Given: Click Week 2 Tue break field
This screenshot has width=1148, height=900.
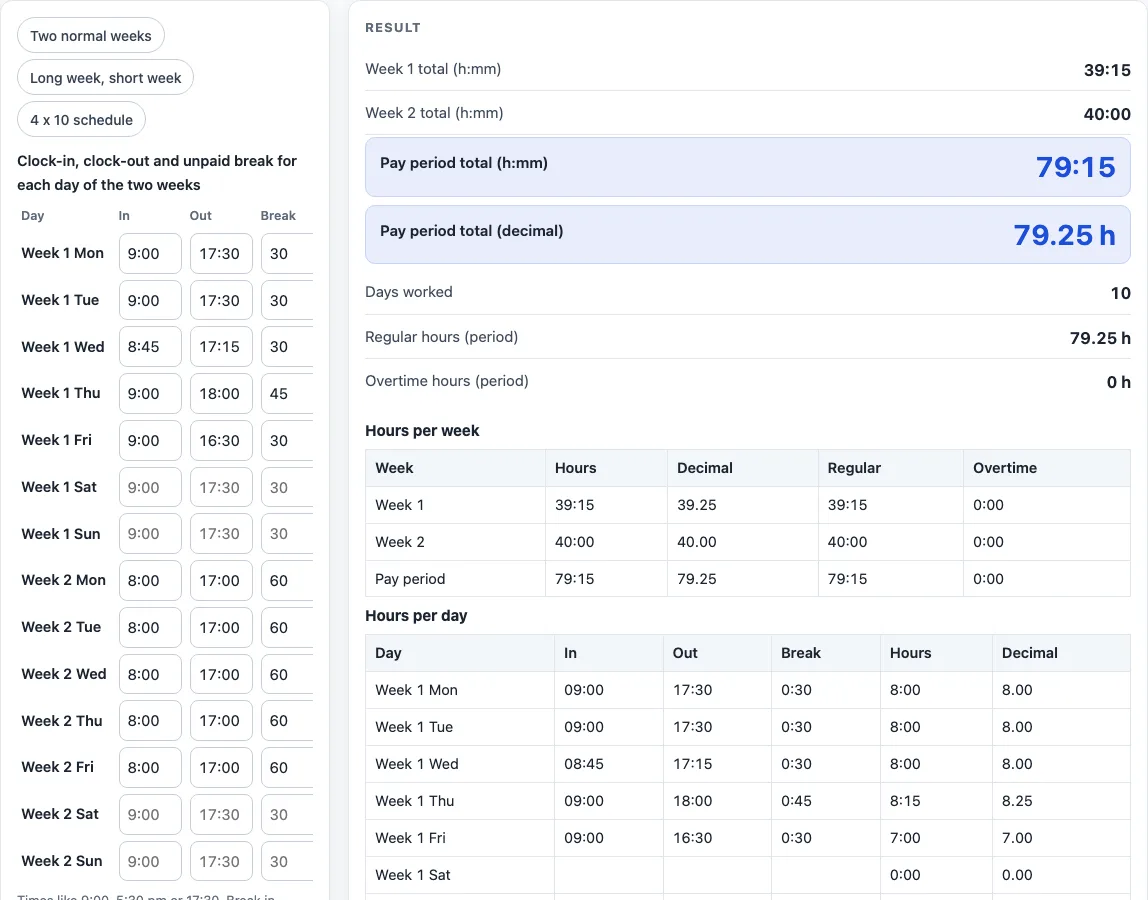Looking at the screenshot, I should coord(287,627).
